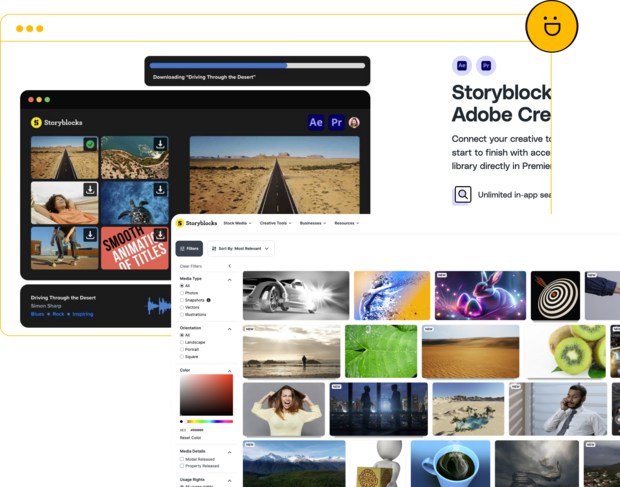Click the Premiere Pro icon in the plugin header
Screen dimensions: 620x487
pos(336,123)
